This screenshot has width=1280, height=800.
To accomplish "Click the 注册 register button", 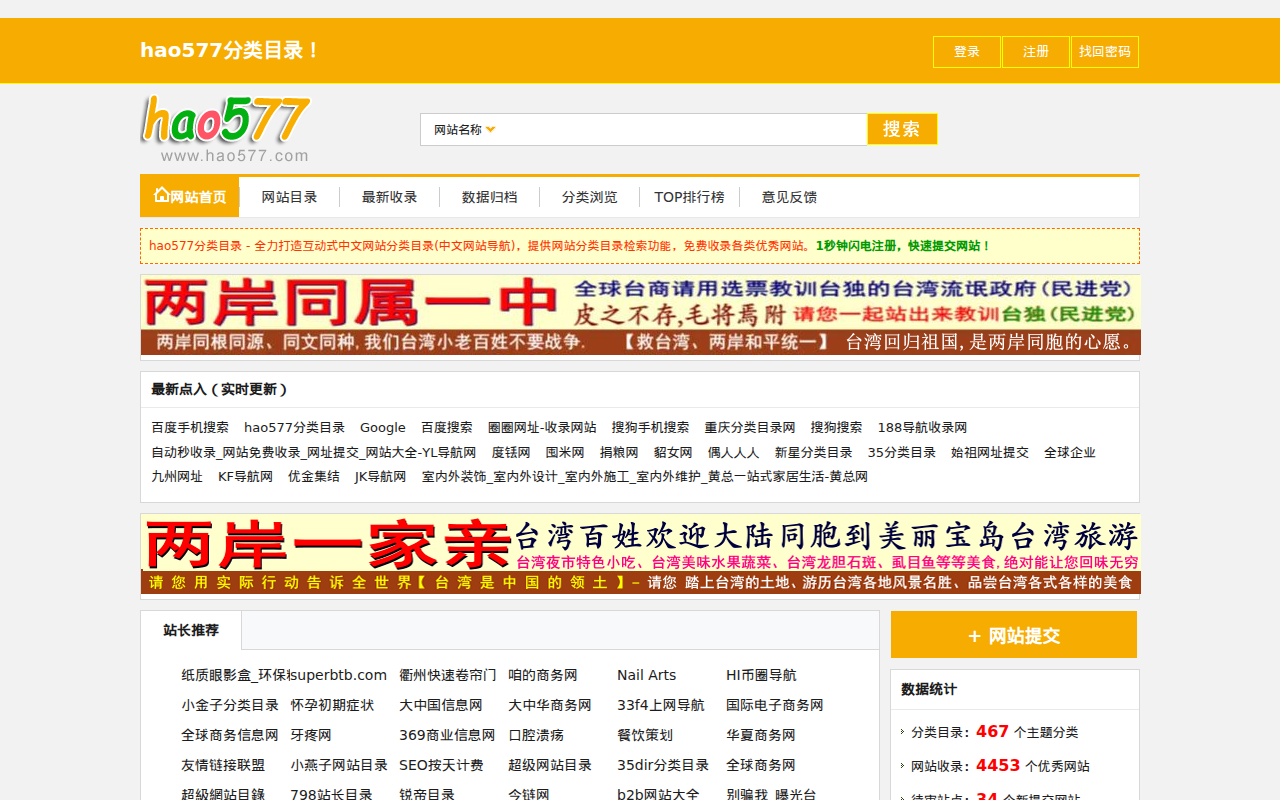I will [1036, 52].
